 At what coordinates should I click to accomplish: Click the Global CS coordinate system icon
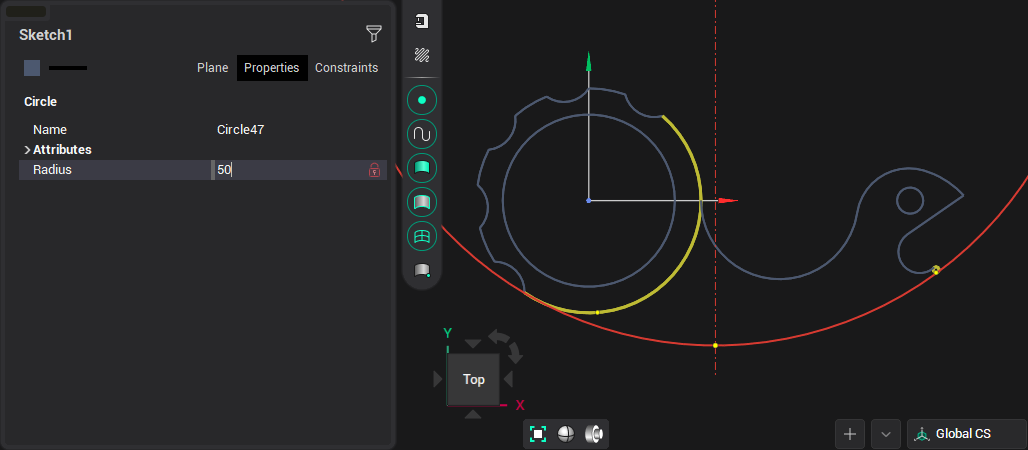[x=922, y=434]
